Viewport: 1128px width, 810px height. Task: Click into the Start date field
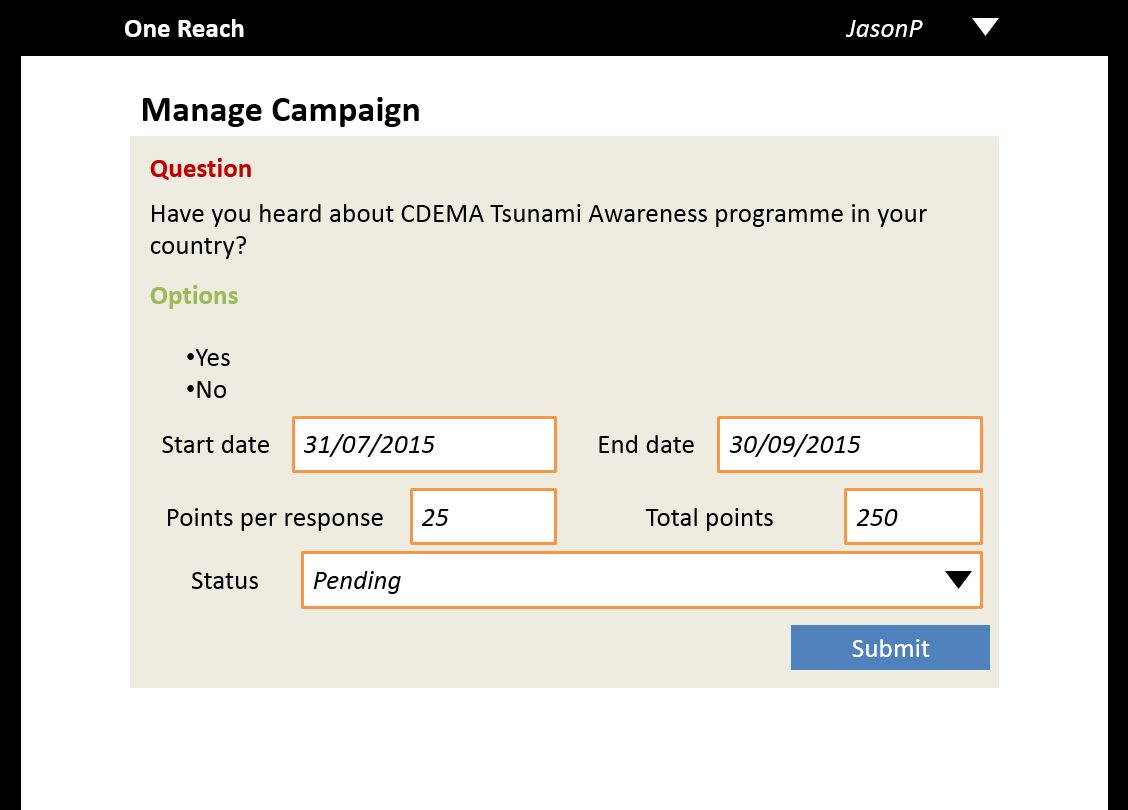[x=424, y=445]
